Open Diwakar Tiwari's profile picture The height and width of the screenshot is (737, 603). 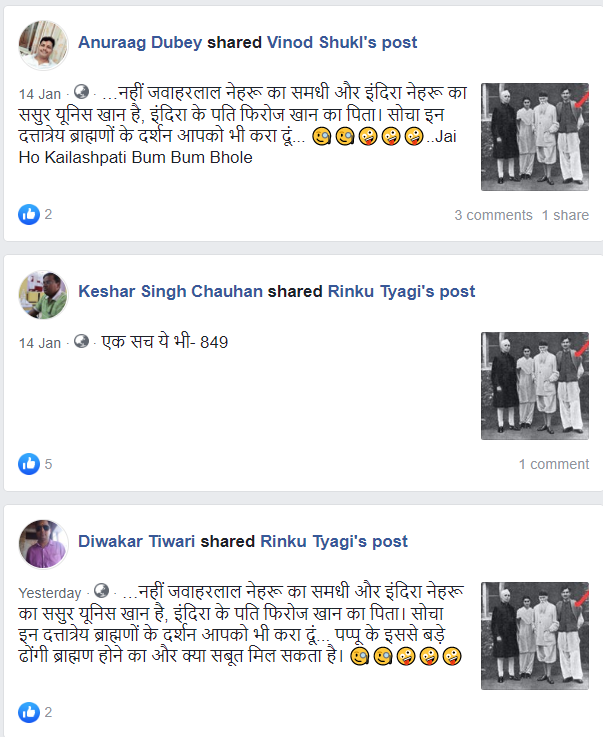43,544
